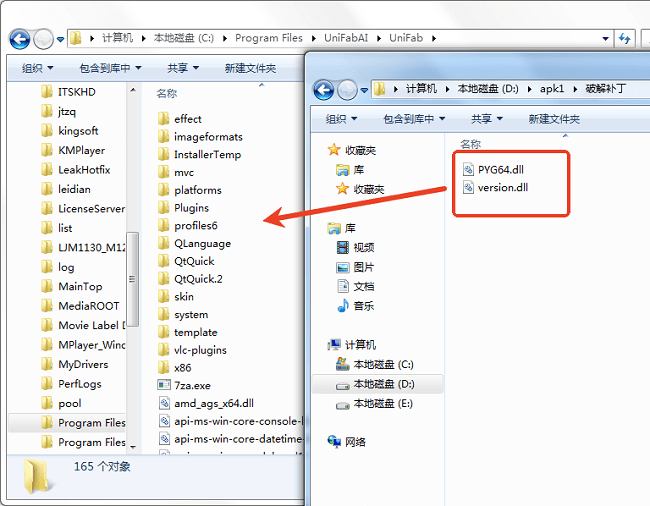Select the PYG64.dll file

[x=501, y=169]
